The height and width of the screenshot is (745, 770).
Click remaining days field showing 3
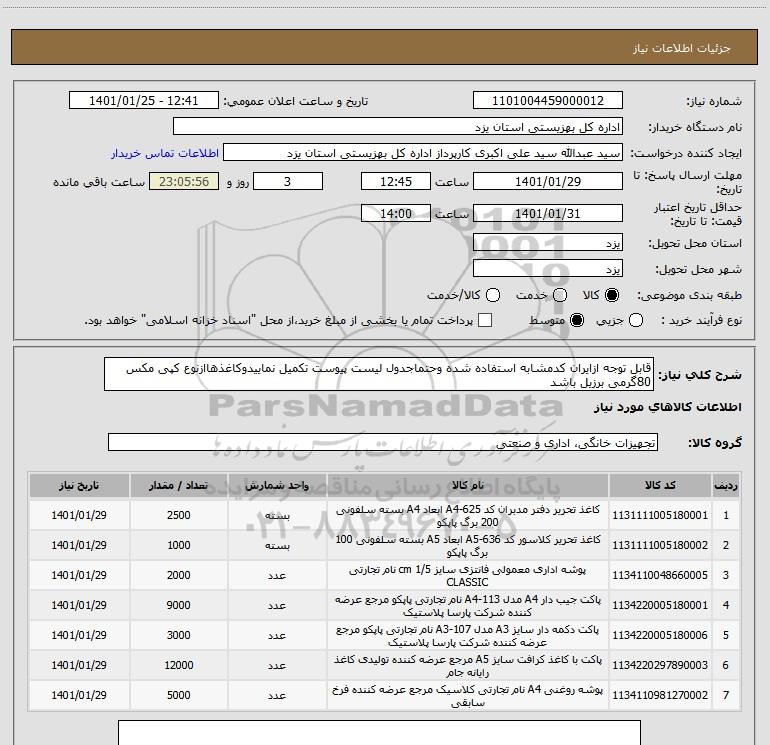click(288, 181)
